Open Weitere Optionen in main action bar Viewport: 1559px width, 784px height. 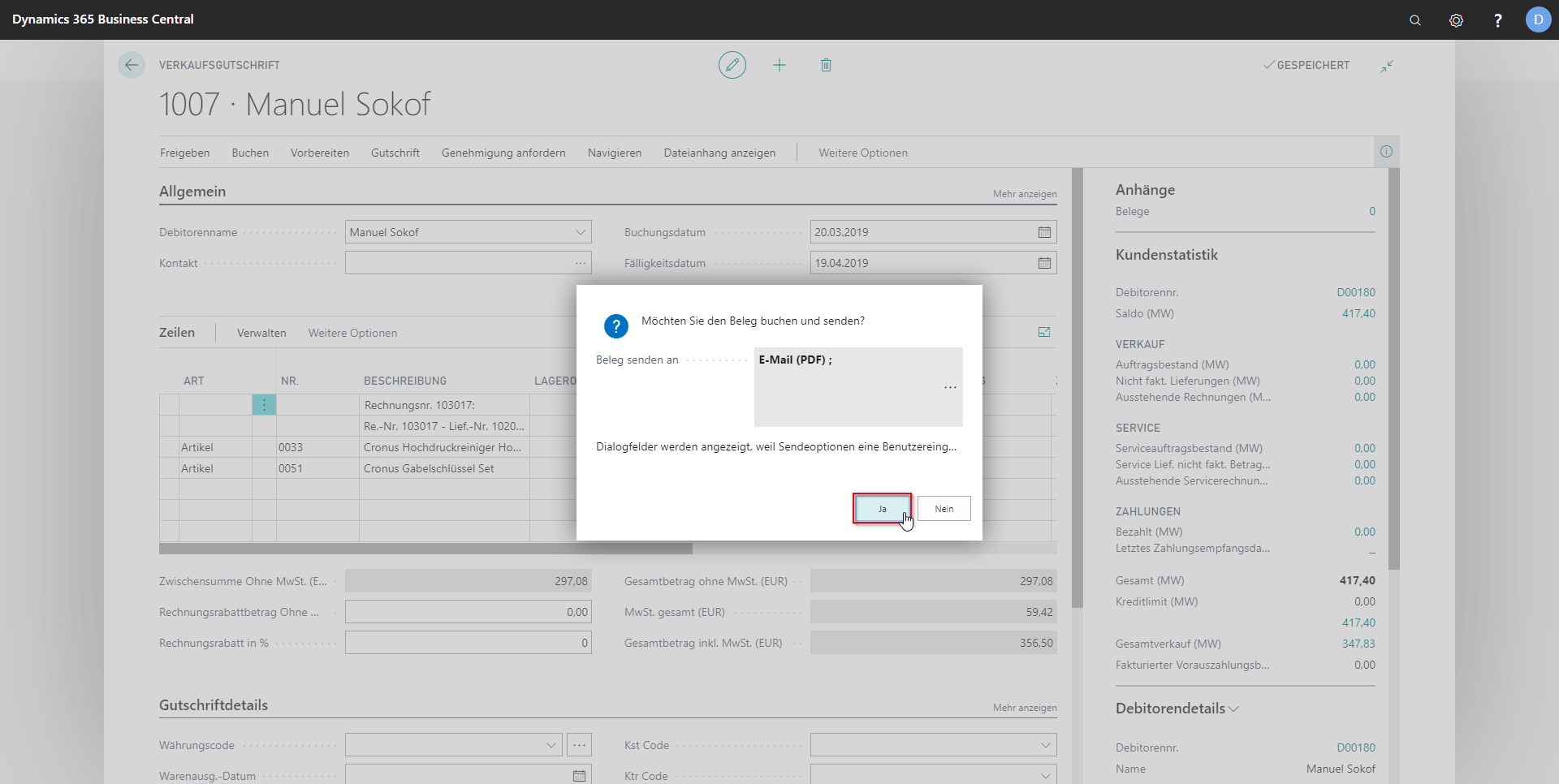click(x=863, y=153)
